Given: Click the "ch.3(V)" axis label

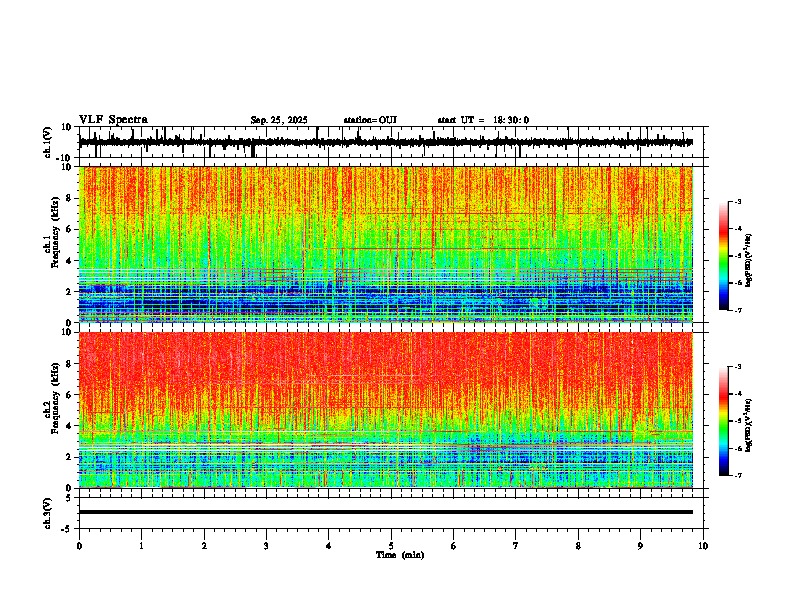Looking at the screenshot, I should [48, 514].
